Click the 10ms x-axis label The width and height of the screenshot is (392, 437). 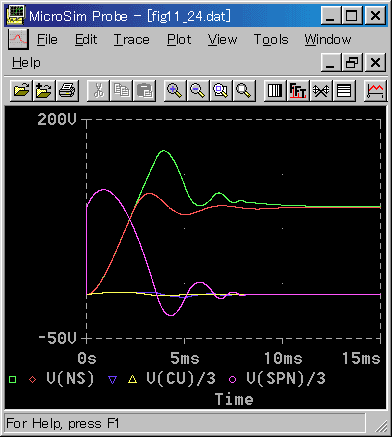tap(283, 359)
